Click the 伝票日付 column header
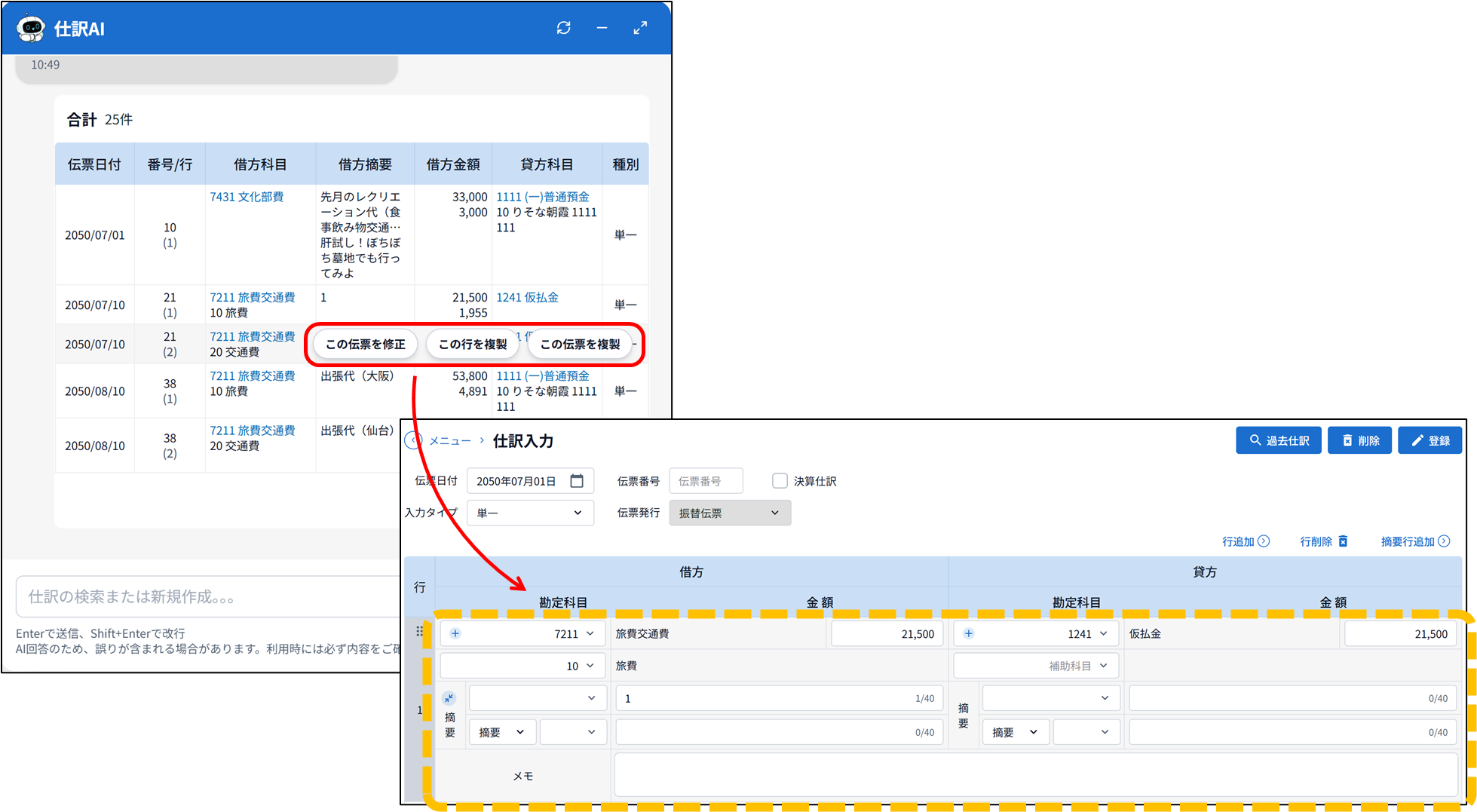Screen dimensions: 1477x812 (x=94, y=164)
